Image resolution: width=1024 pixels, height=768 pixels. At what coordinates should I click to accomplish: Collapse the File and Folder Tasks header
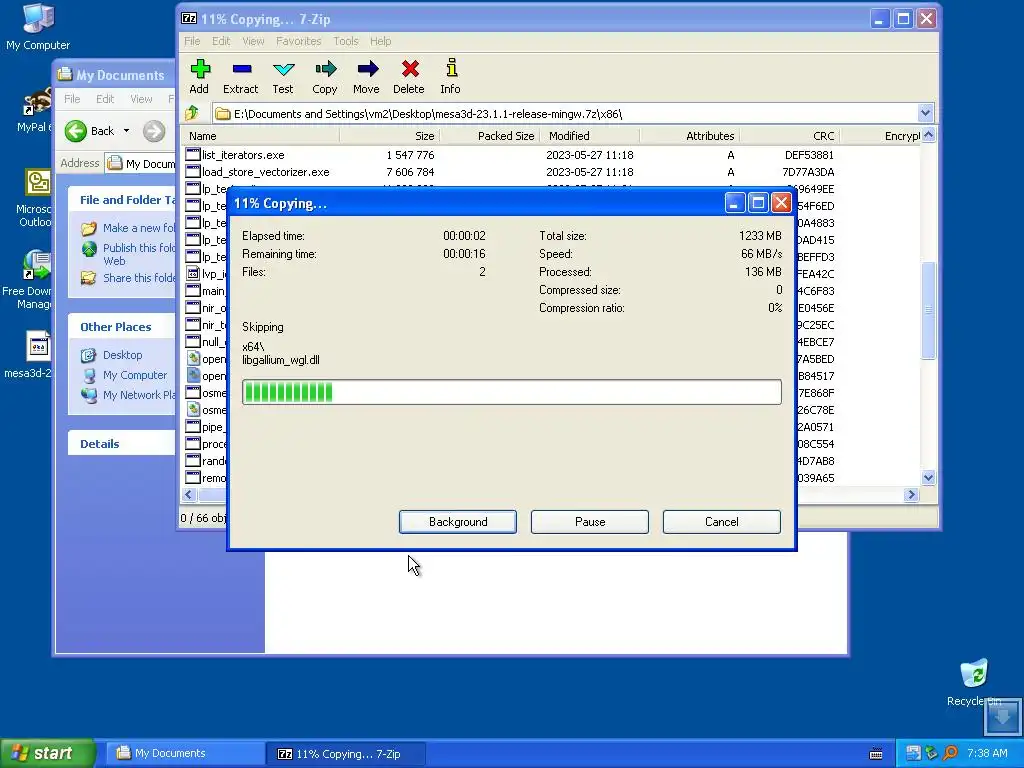[x=121, y=200]
